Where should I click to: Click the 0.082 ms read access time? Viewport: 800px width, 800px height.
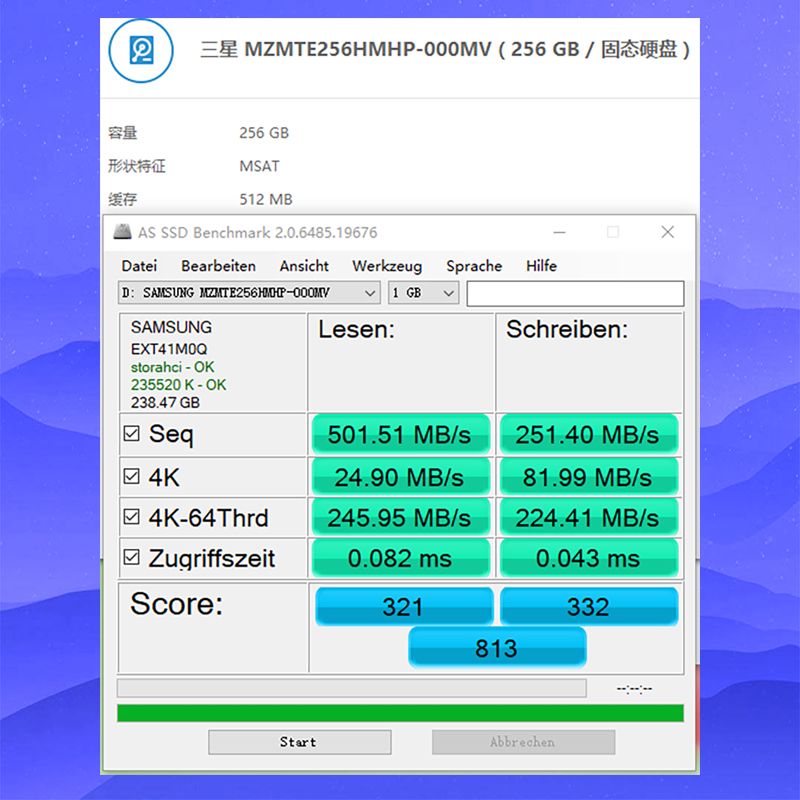click(401, 558)
